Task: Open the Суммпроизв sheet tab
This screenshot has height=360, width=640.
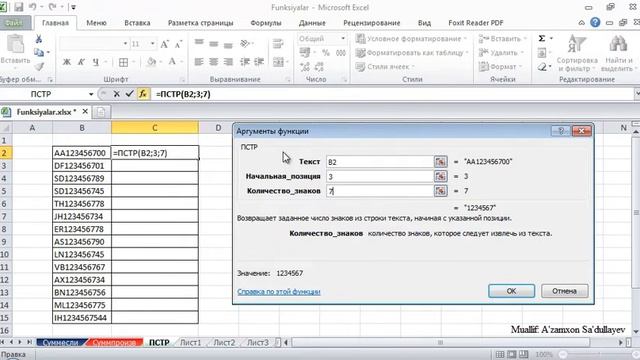Action: (114, 342)
